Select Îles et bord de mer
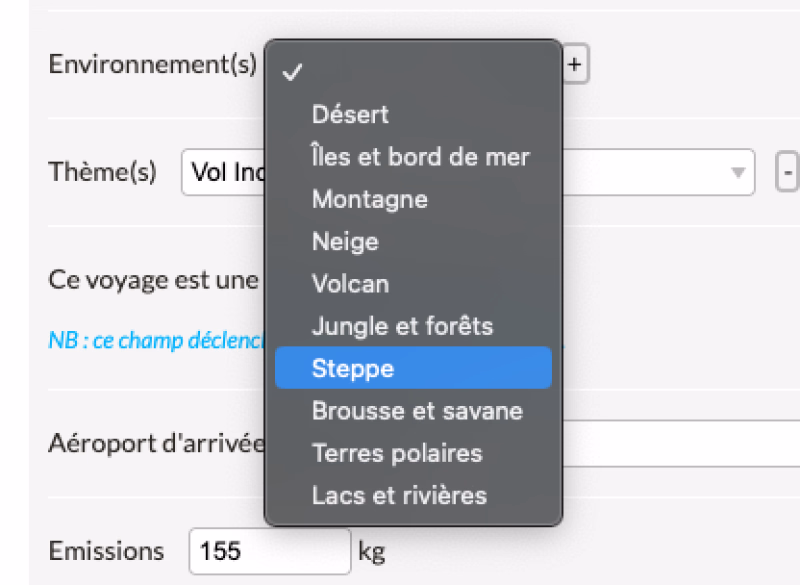This screenshot has height=585, width=800. [x=420, y=157]
